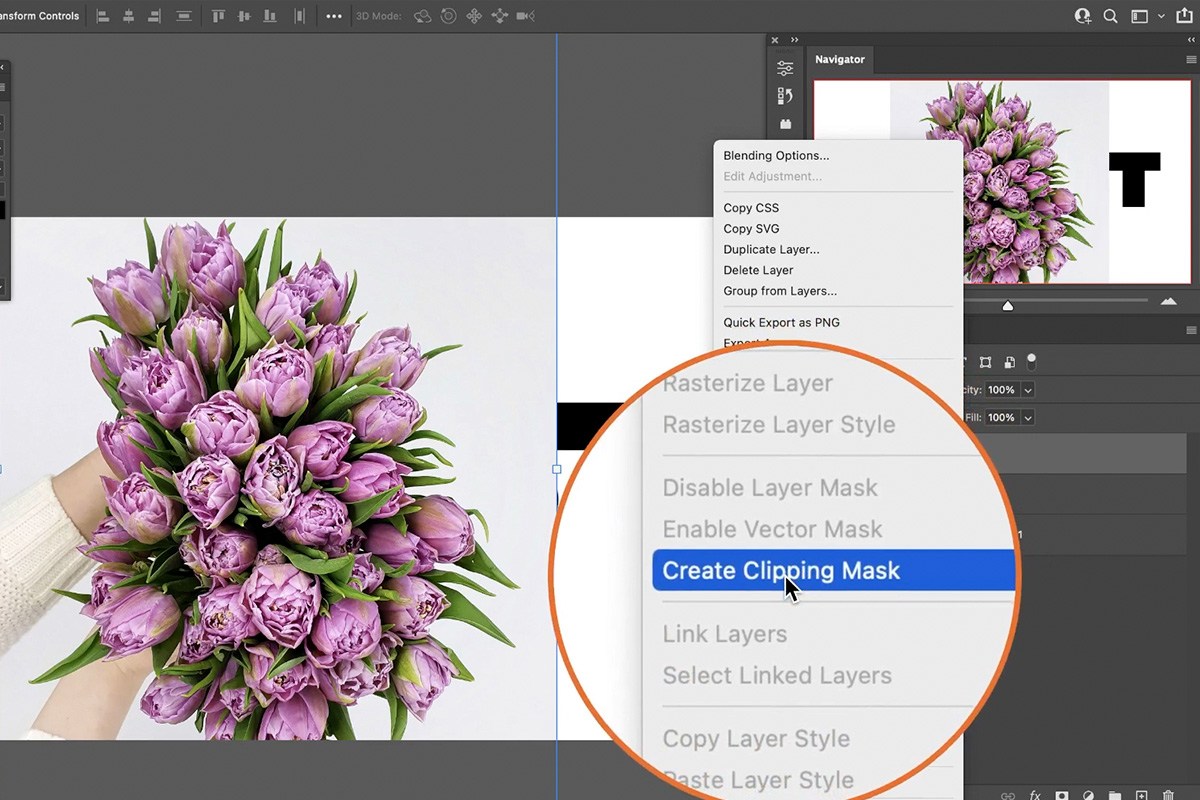
Task: Choose Copy SVG in context menu
Action: [751, 229]
